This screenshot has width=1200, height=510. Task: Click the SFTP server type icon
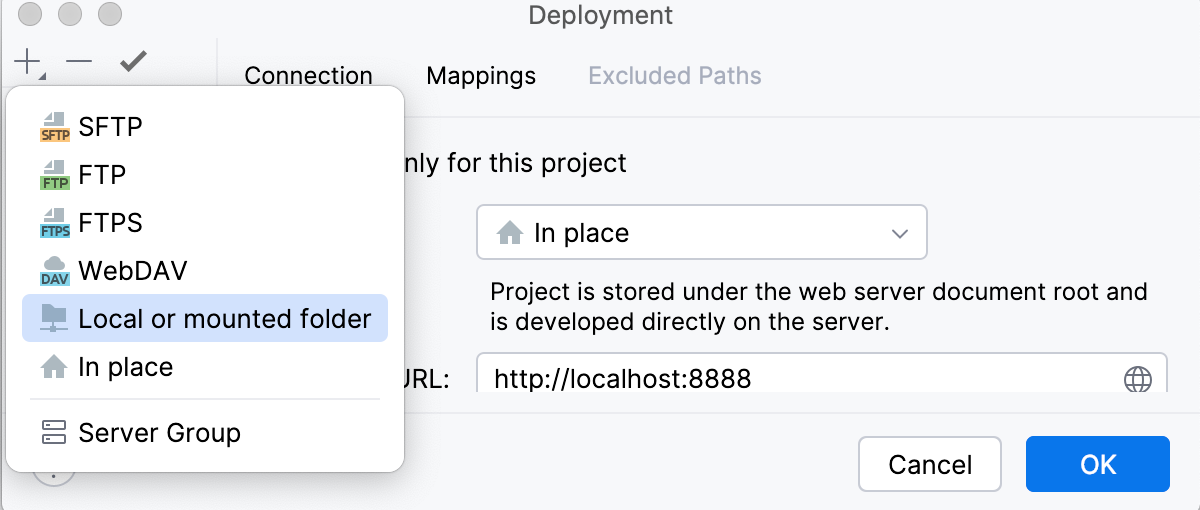pos(55,128)
